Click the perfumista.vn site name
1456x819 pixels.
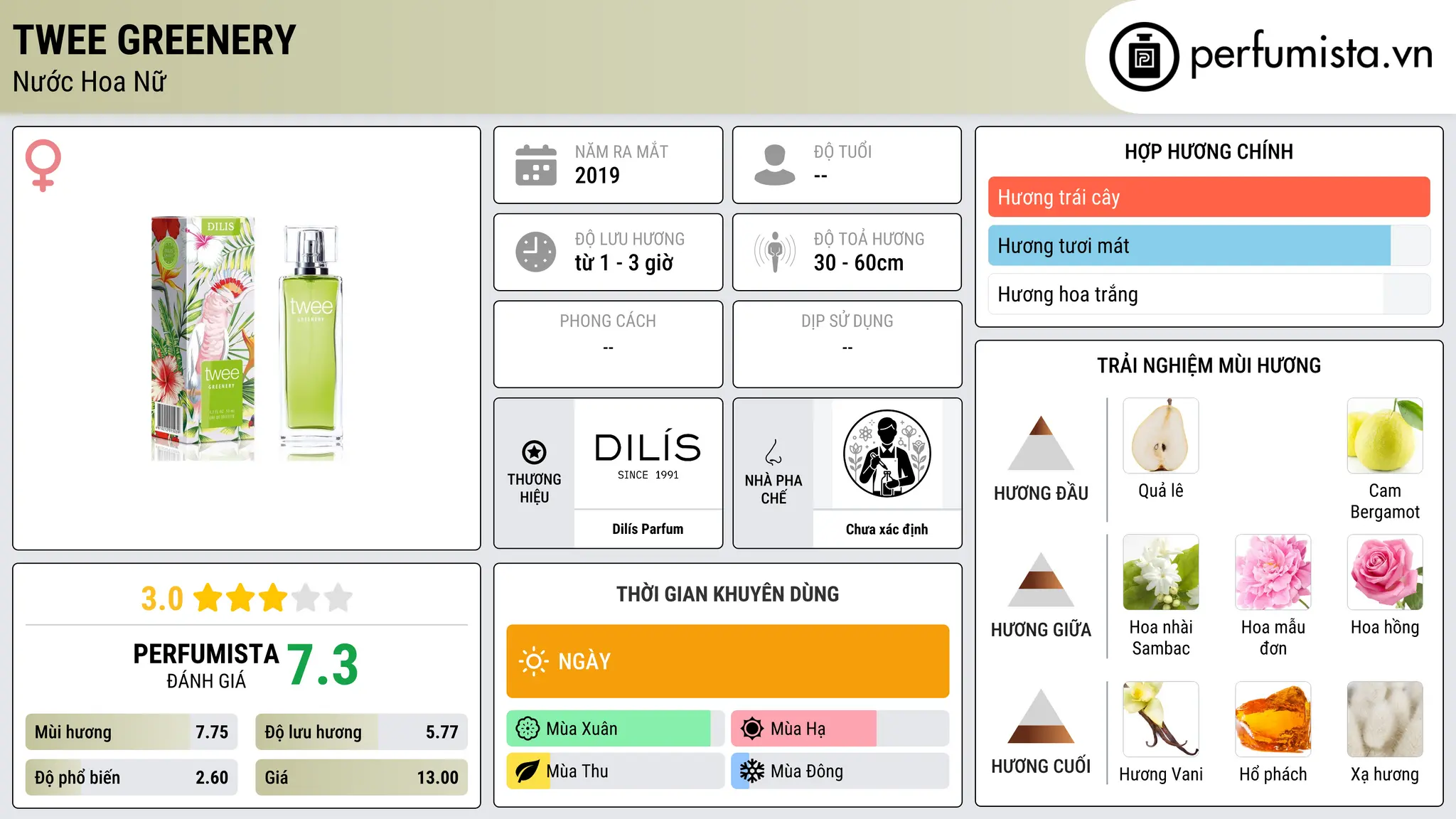pyautogui.click(x=1310, y=55)
